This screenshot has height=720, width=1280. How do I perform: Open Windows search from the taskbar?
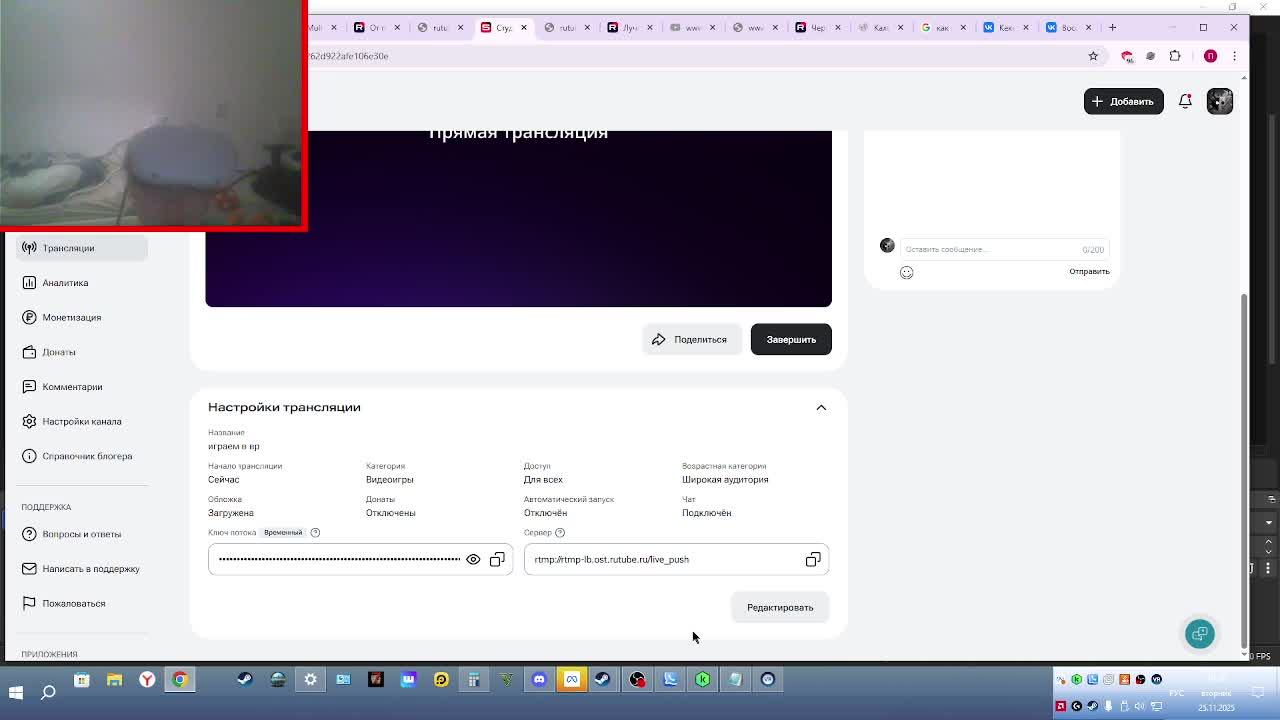48,692
